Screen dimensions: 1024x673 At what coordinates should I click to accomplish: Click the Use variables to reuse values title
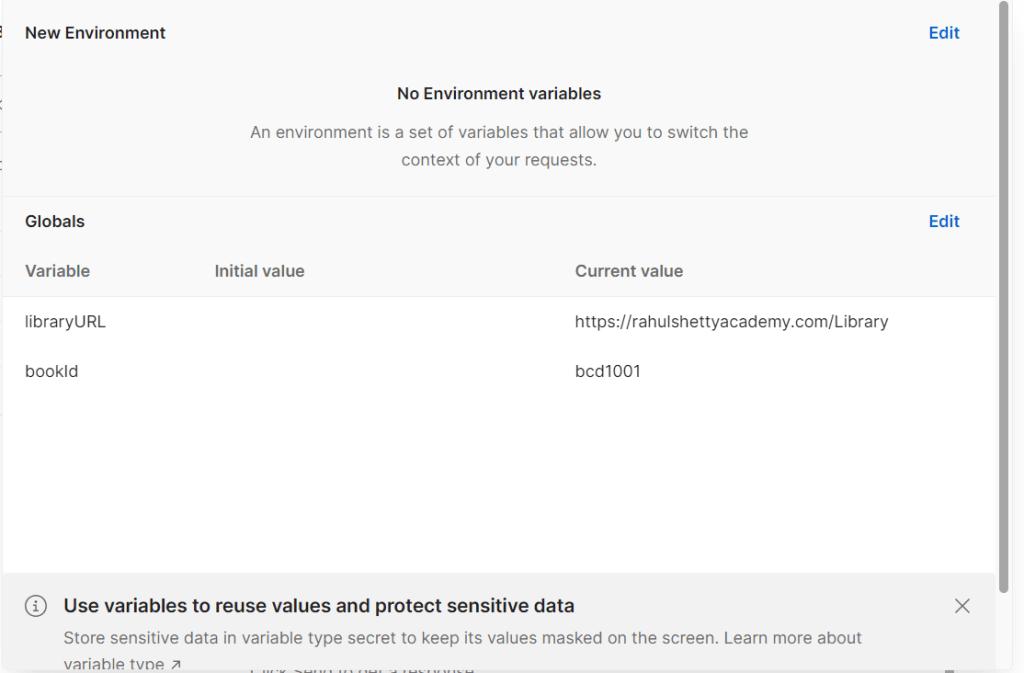[x=319, y=606]
